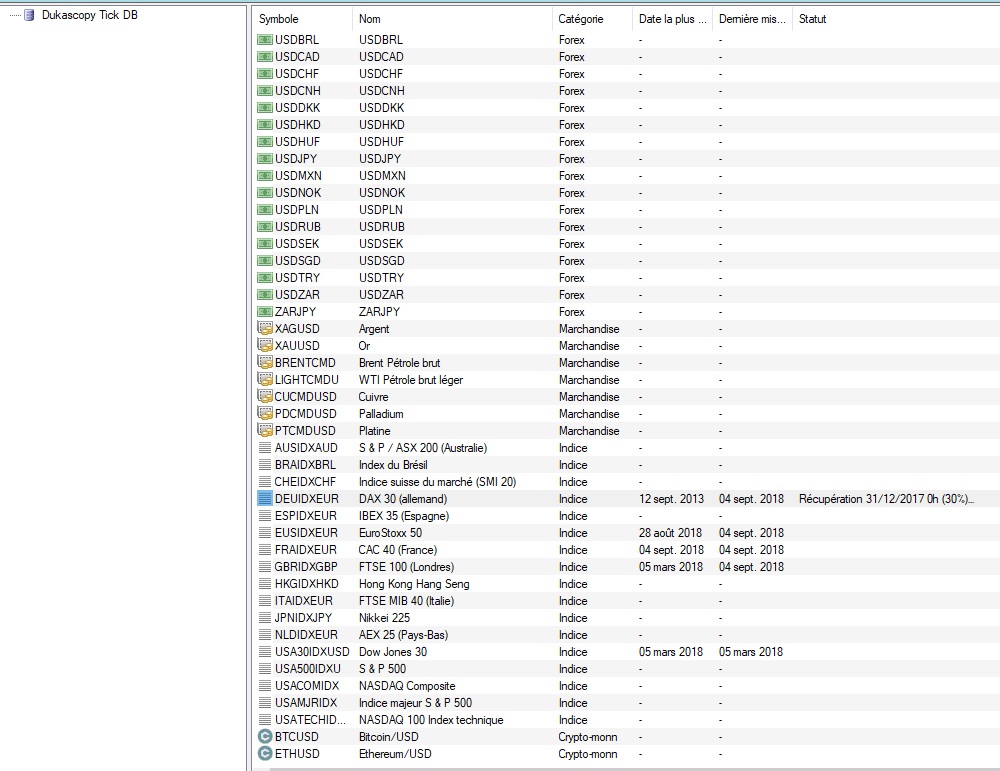The image size is (1000, 771).
Task: Click the BTCUSD crypto coin icon
Action: pyautogui.click(x=265, y=737)
